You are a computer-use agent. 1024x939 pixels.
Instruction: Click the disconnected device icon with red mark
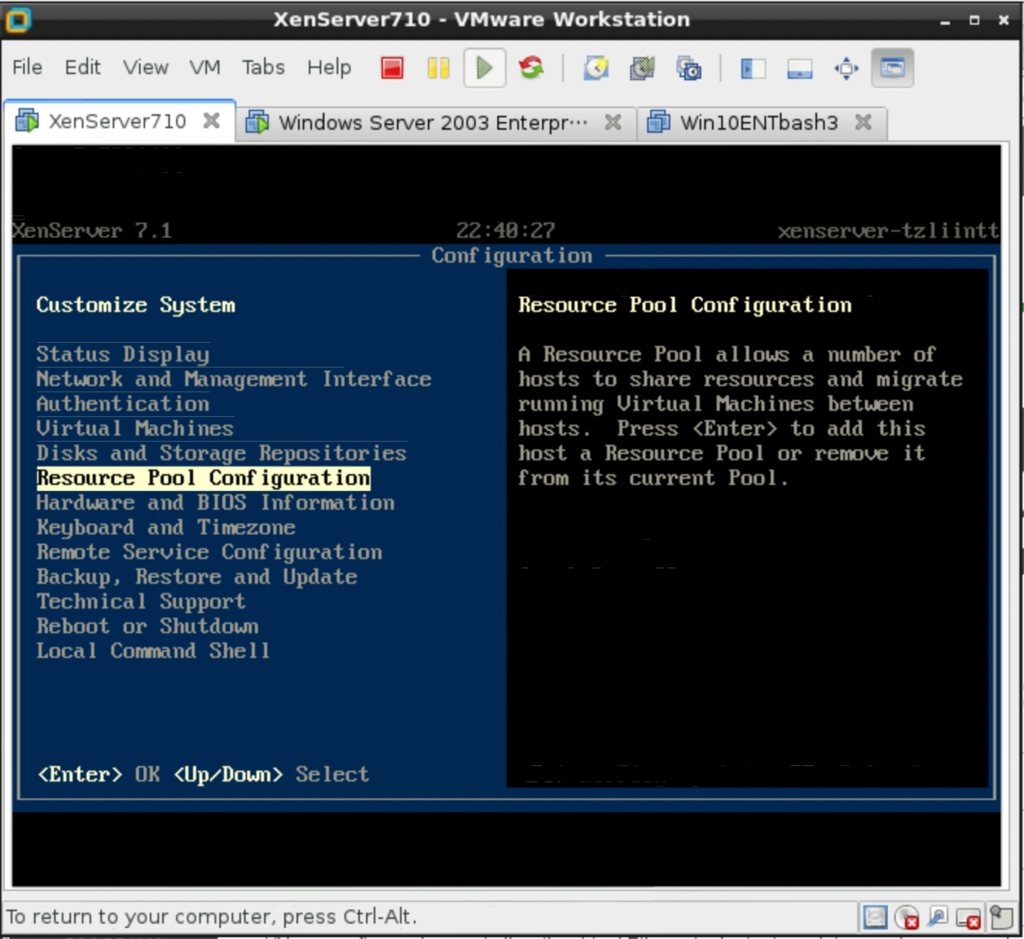[968, 917]
